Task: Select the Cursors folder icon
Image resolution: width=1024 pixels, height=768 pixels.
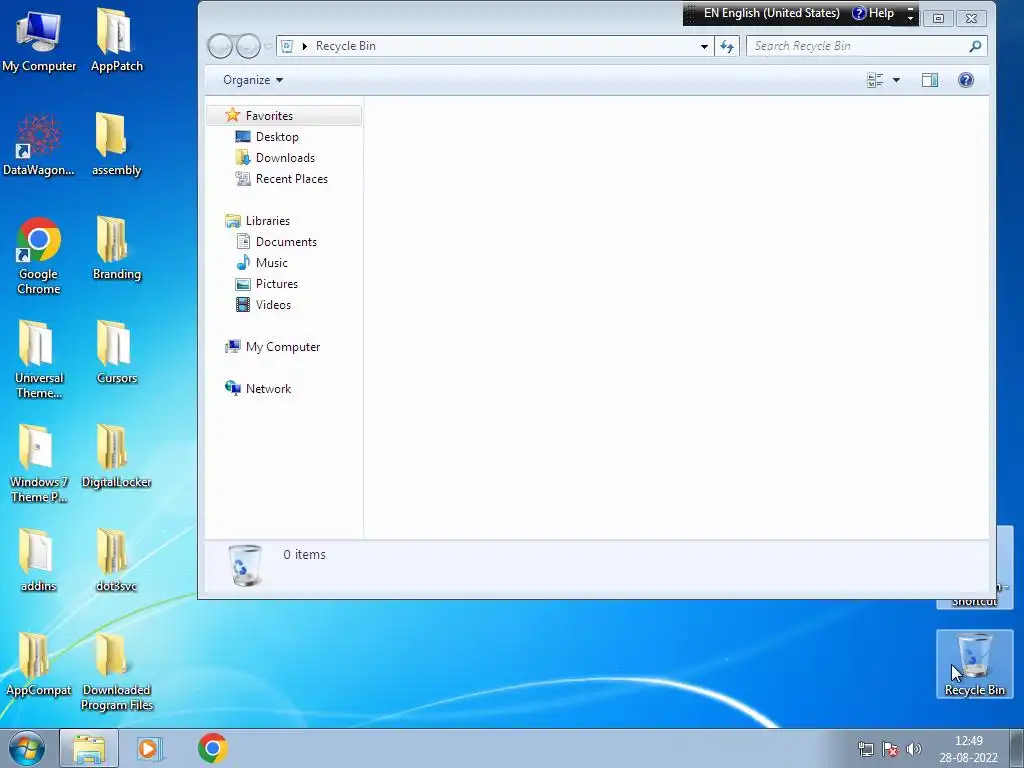Action: [x=116, y=353]
